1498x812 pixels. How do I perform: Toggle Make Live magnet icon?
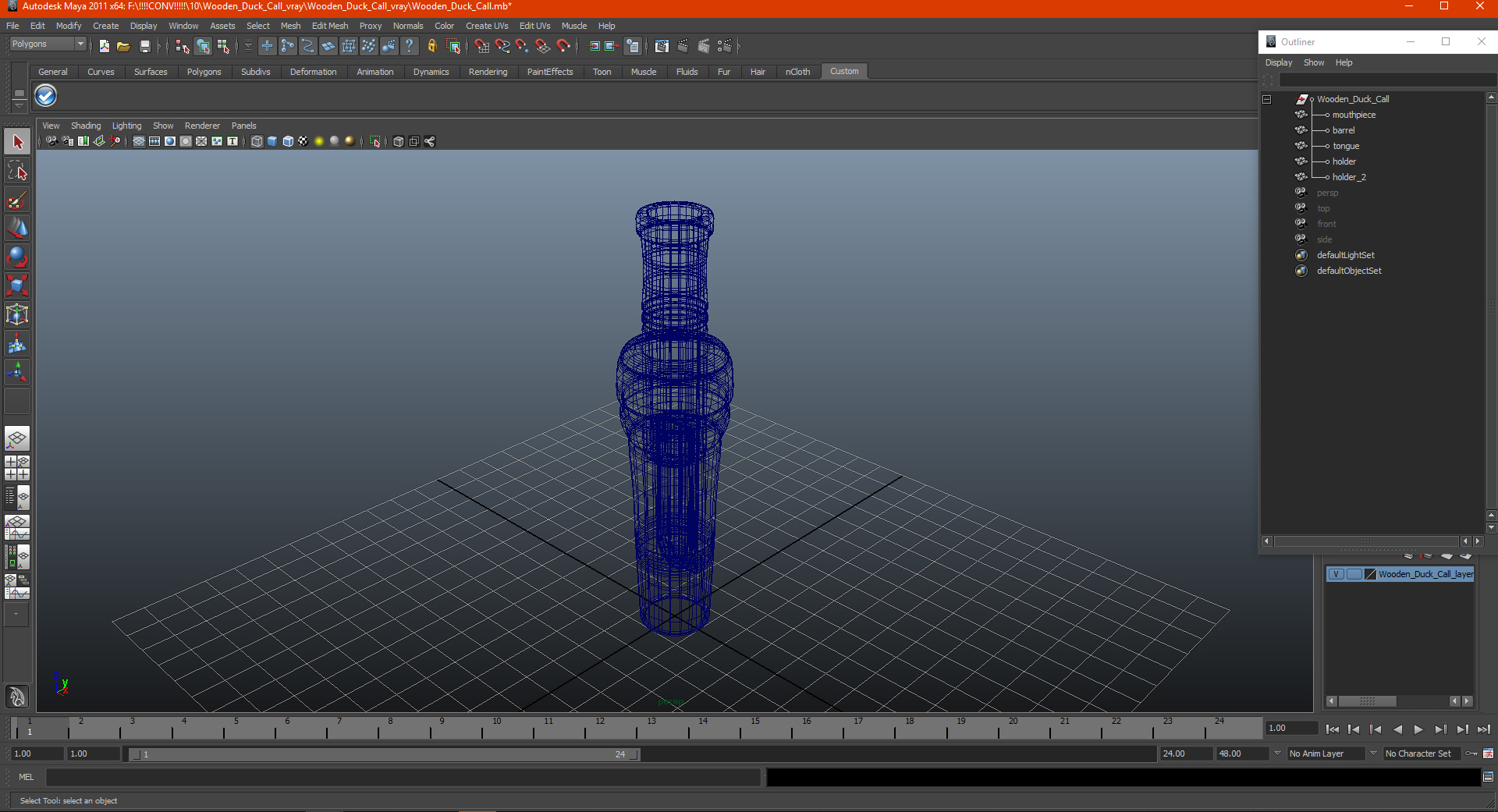(563, 47)
